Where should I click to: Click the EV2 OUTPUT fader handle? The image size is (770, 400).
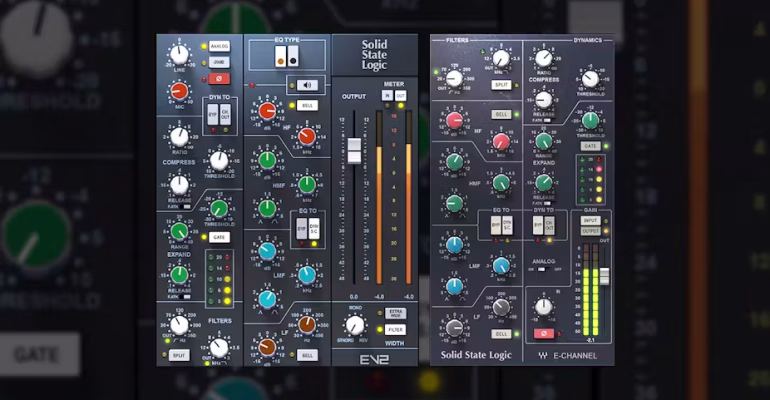(352, 151)
